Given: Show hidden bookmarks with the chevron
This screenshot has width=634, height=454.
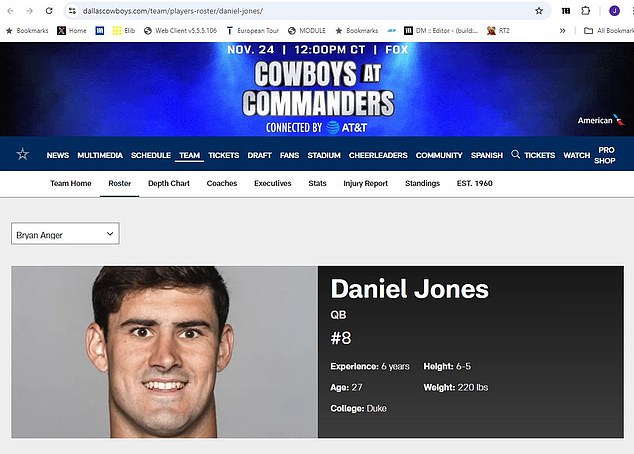Looking at the screenshot, I should coord(562,31).
